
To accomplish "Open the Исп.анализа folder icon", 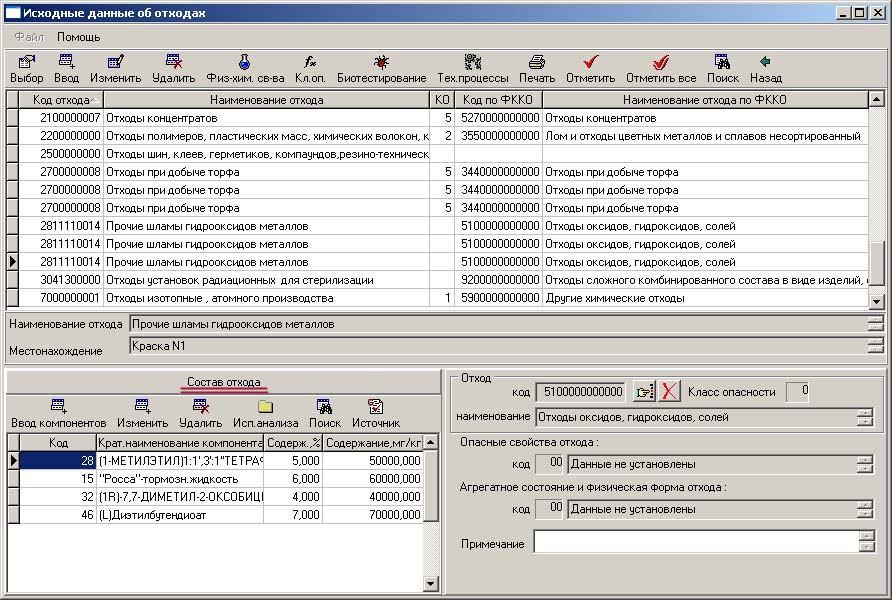I will (x=265, y=407).
